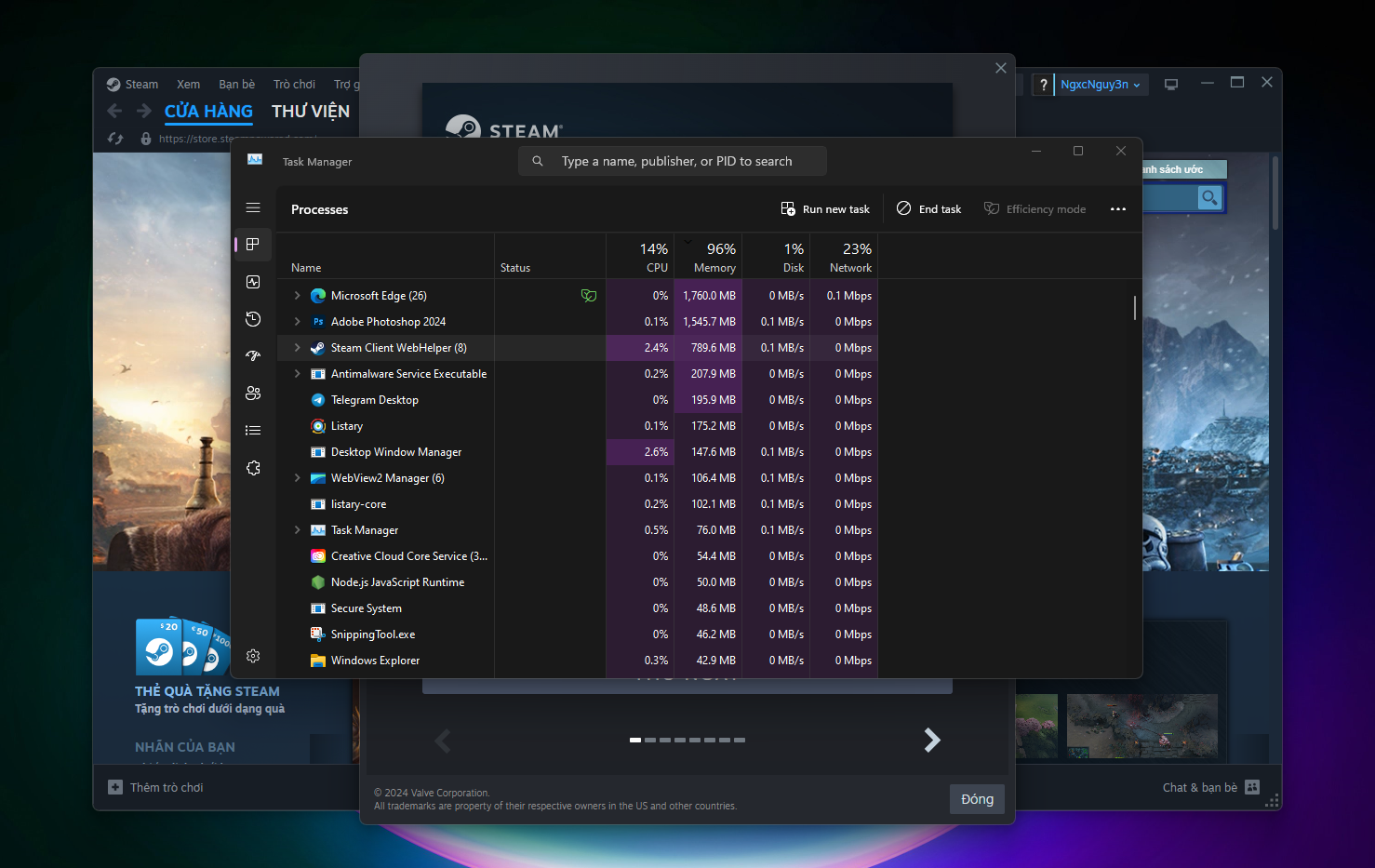
Task: Sort processes by Disk column
Action: [776, 257]
